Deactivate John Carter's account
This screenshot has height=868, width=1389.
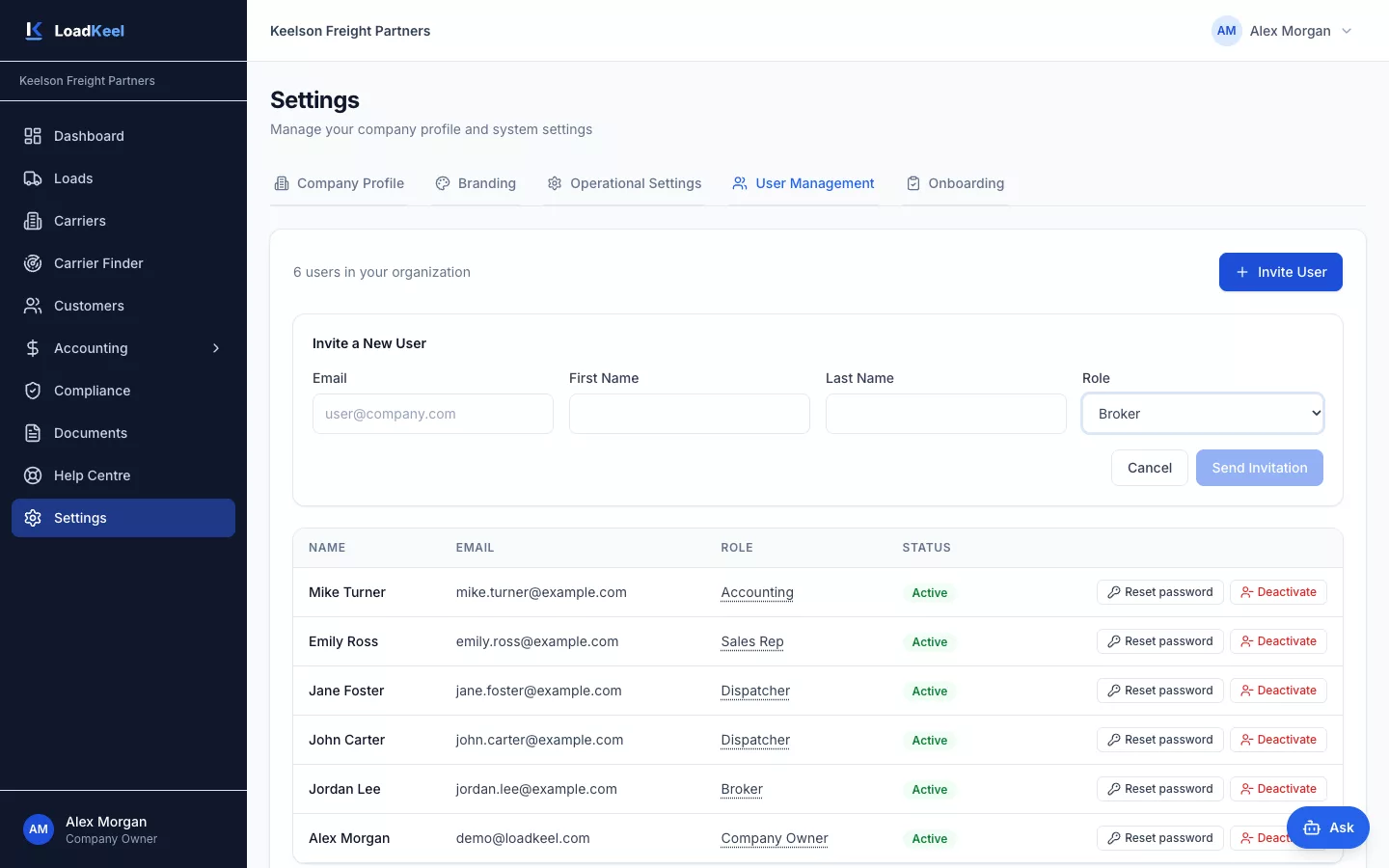coord(1278,740)
